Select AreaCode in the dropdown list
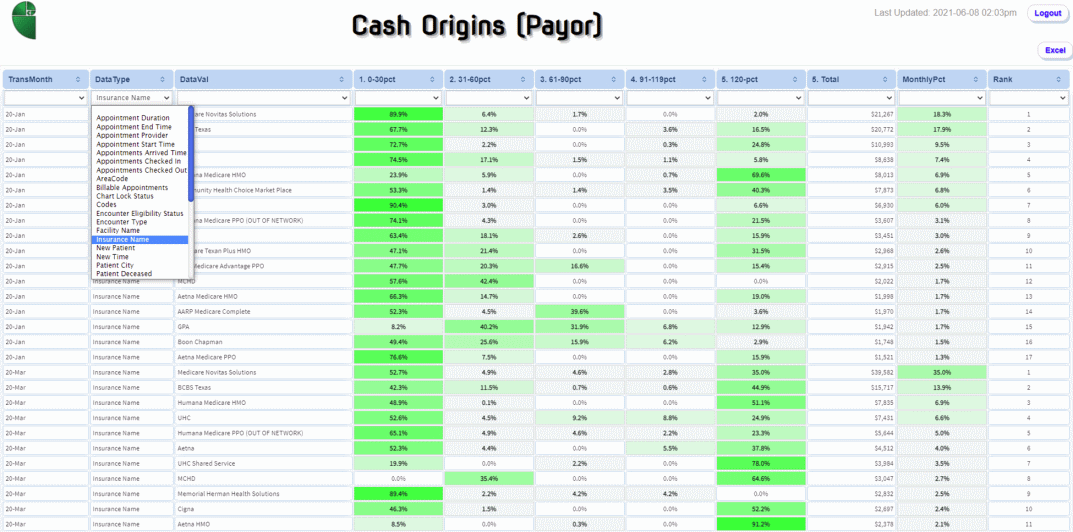1073x532 pixels. (x=140, y=179)
